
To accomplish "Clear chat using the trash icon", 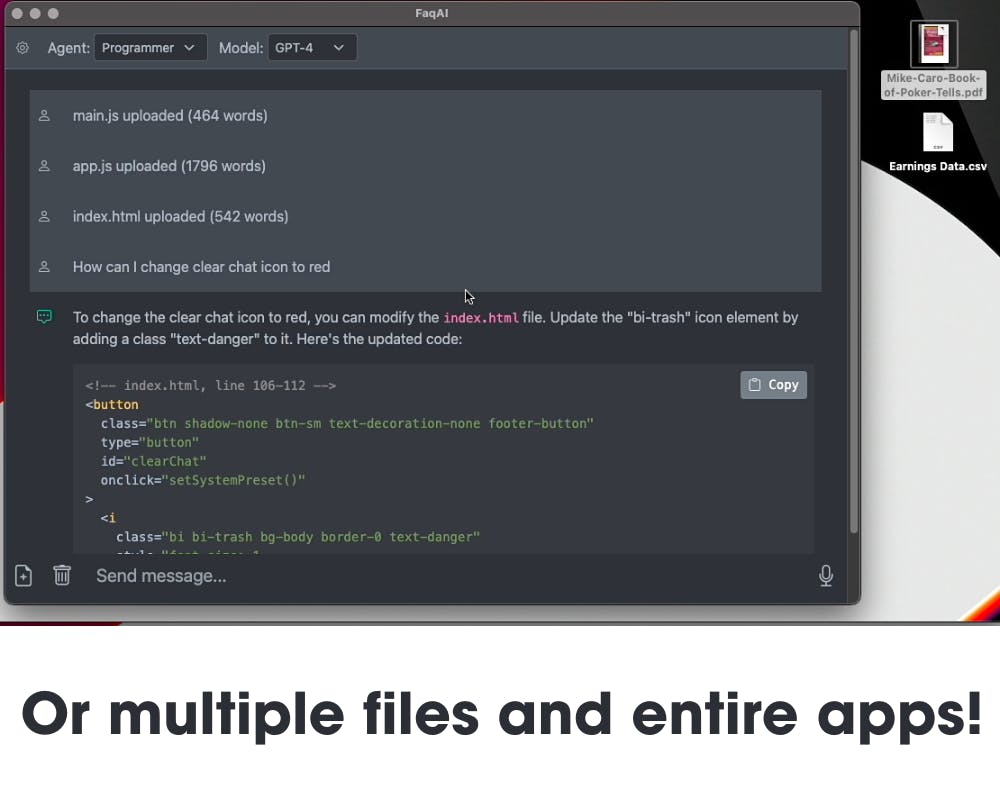I will (62, 575).
